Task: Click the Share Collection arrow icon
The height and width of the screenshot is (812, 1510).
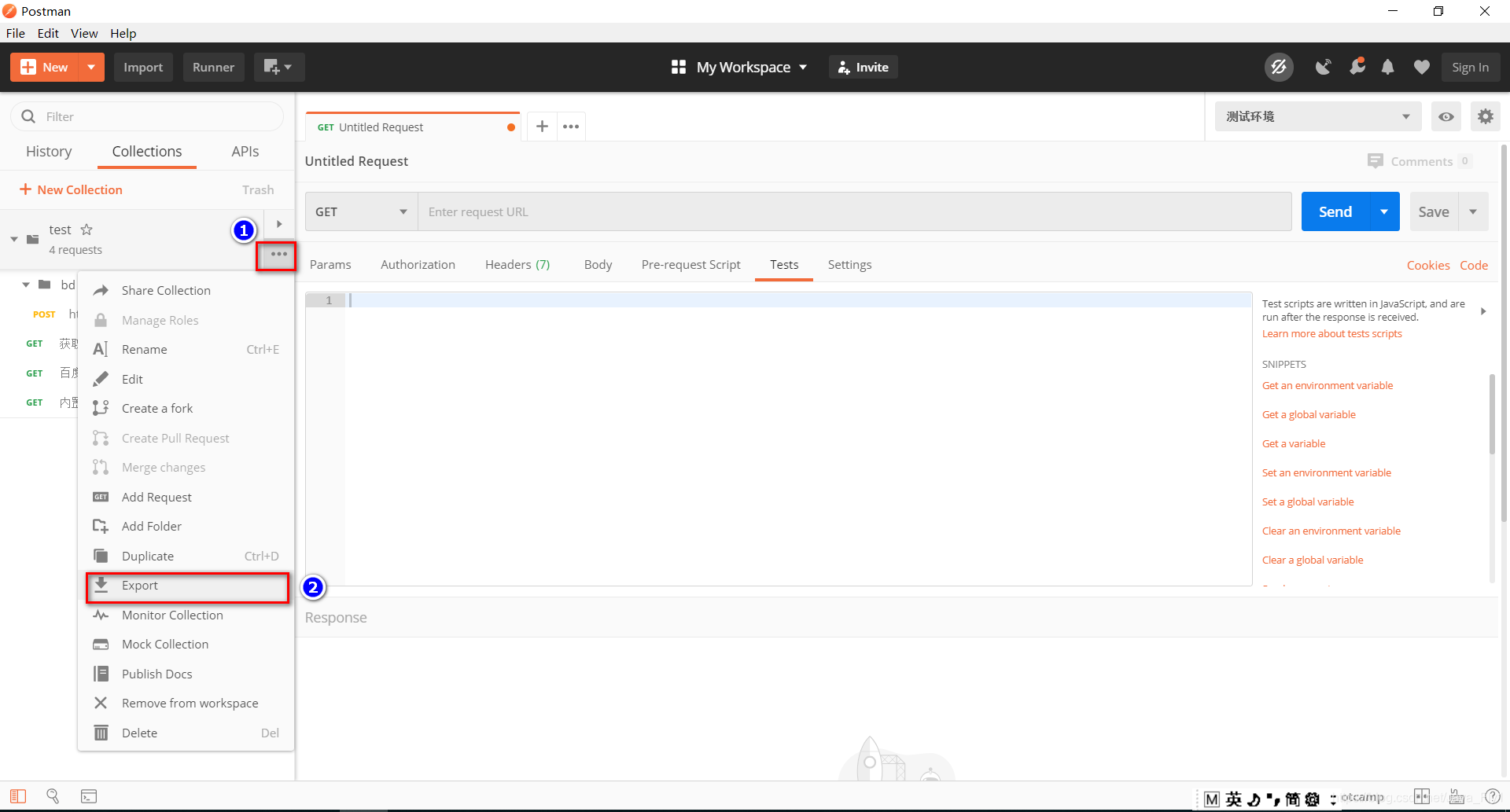Action: pos(101,291)
